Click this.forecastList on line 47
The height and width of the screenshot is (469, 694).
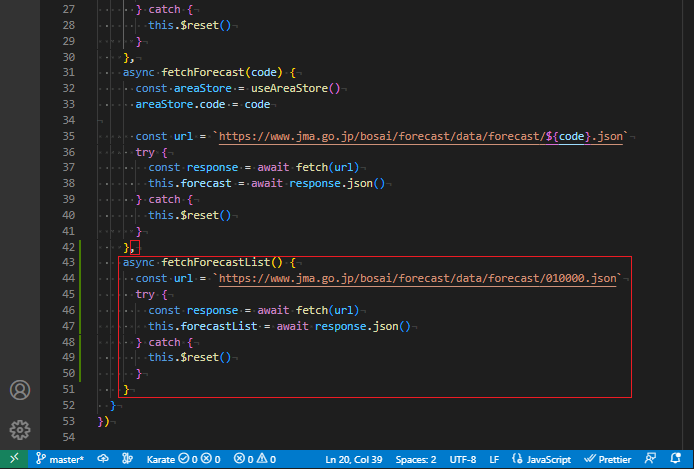[x=203, y=327]
